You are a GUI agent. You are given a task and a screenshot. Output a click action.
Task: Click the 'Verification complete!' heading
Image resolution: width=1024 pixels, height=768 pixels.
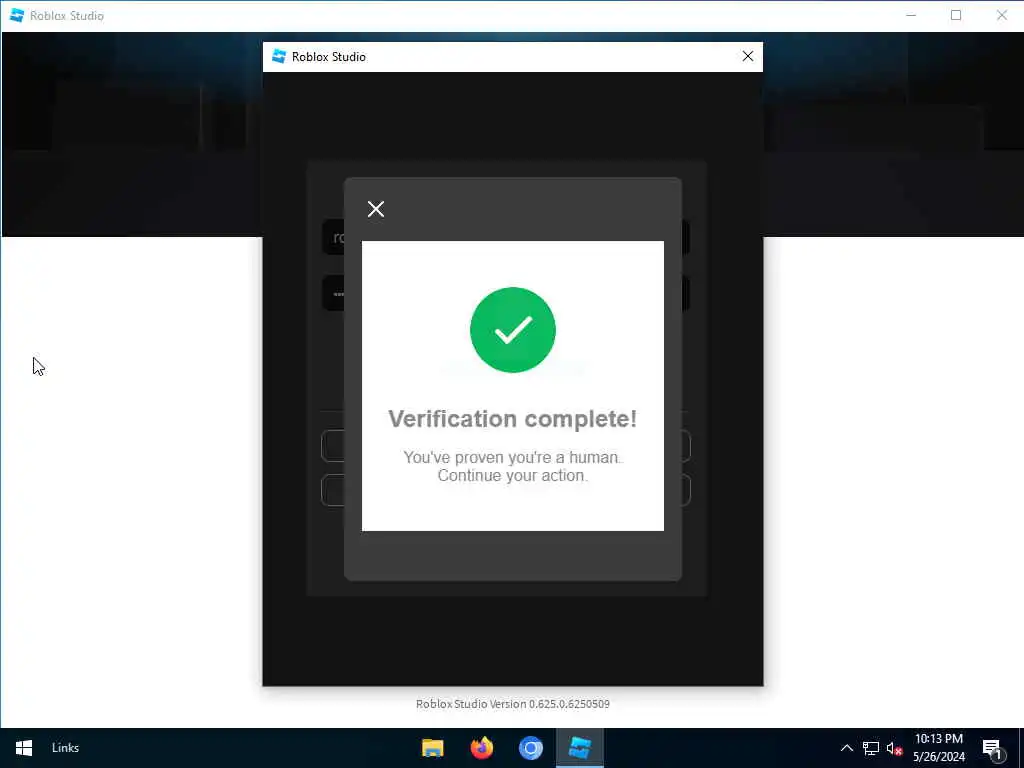click(x=513, y=419)
